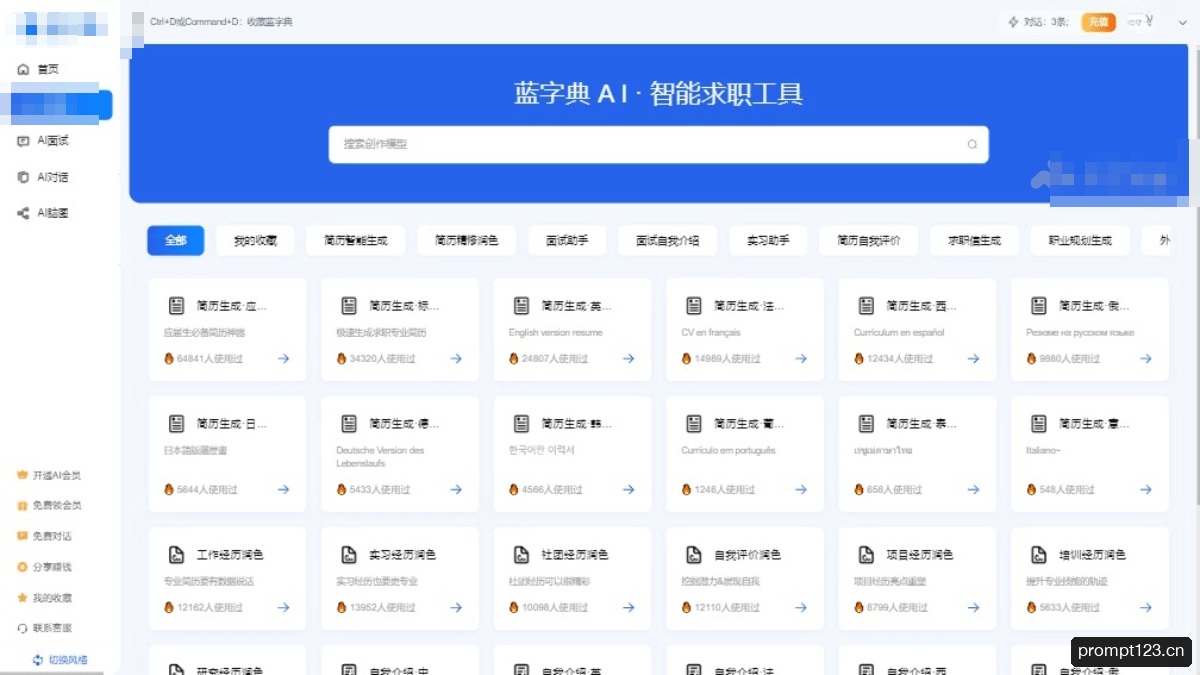Click the 免费对话 icon in sidebar
Screen dimensions: 1200x675
coord(22,536)
